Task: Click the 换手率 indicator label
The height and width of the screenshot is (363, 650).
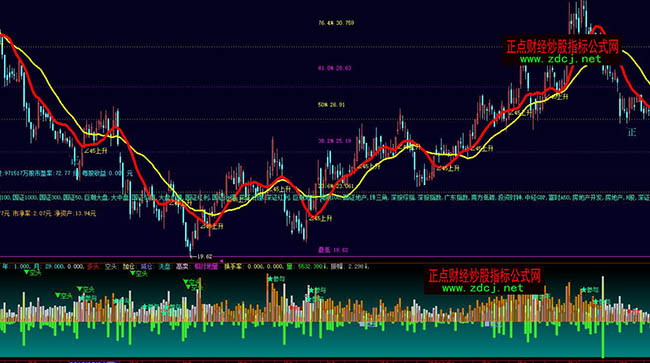Action: coord(233,266)
